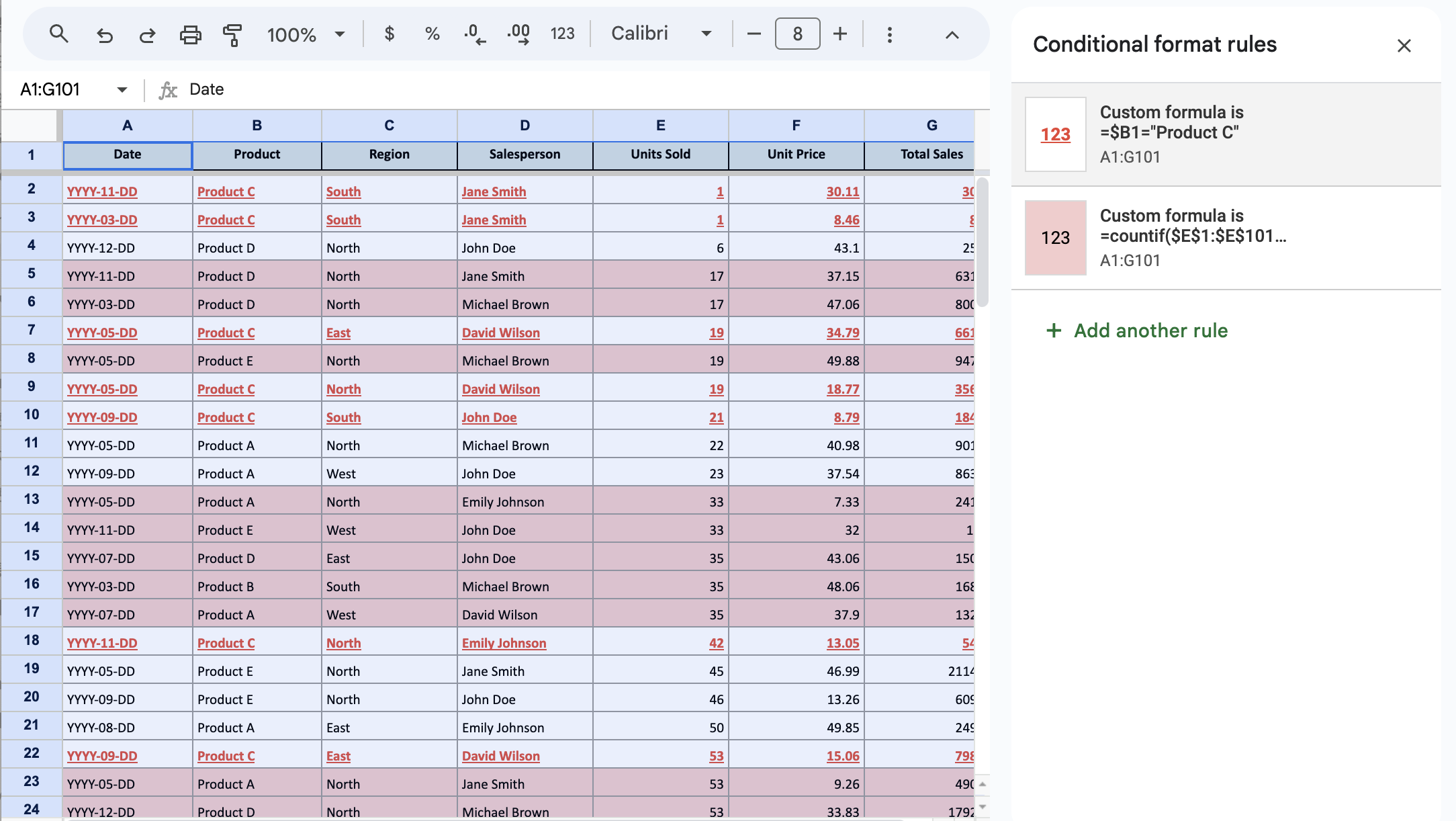Click the undo arrow icon

click(x=104, y=34)
